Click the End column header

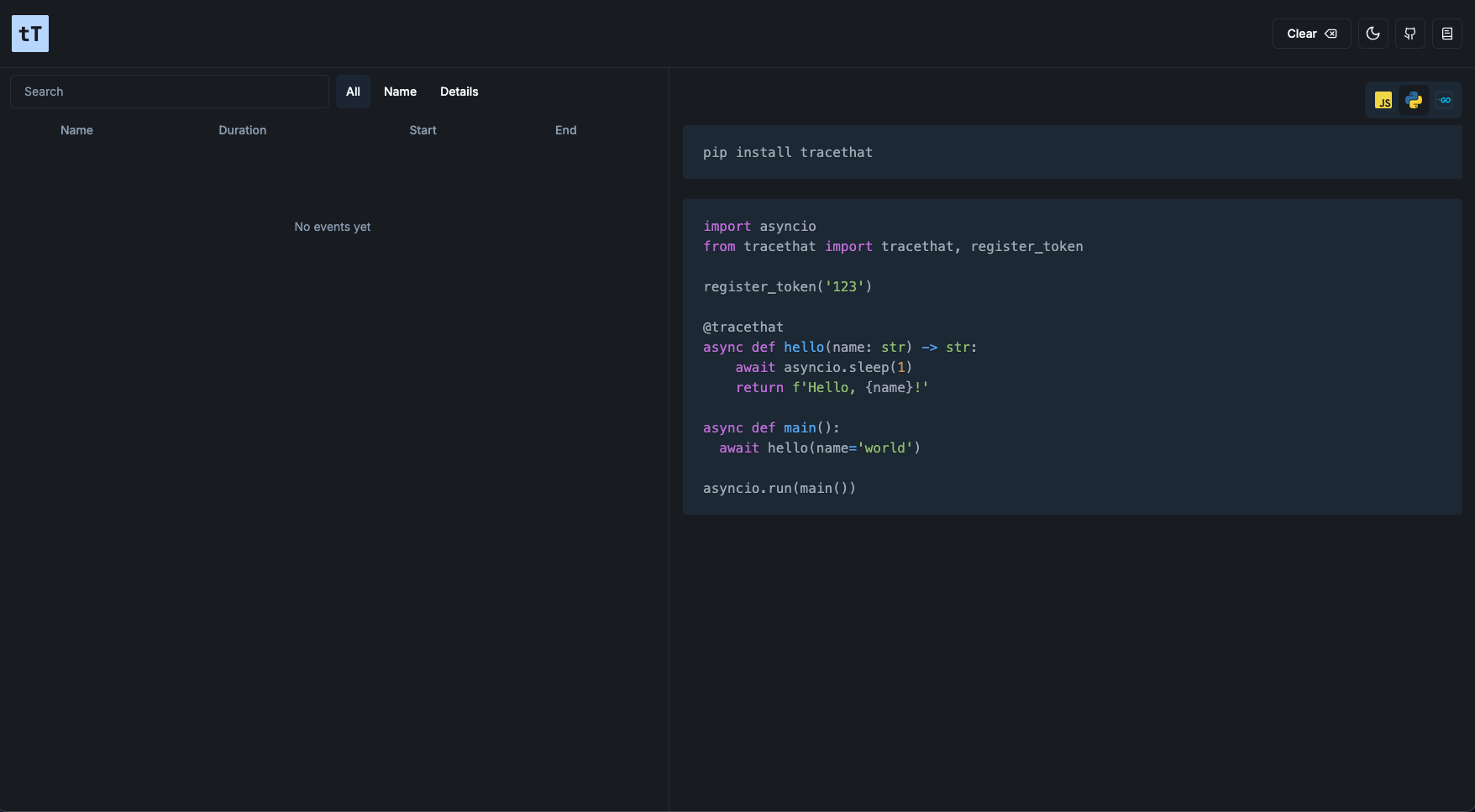point(566,130)
